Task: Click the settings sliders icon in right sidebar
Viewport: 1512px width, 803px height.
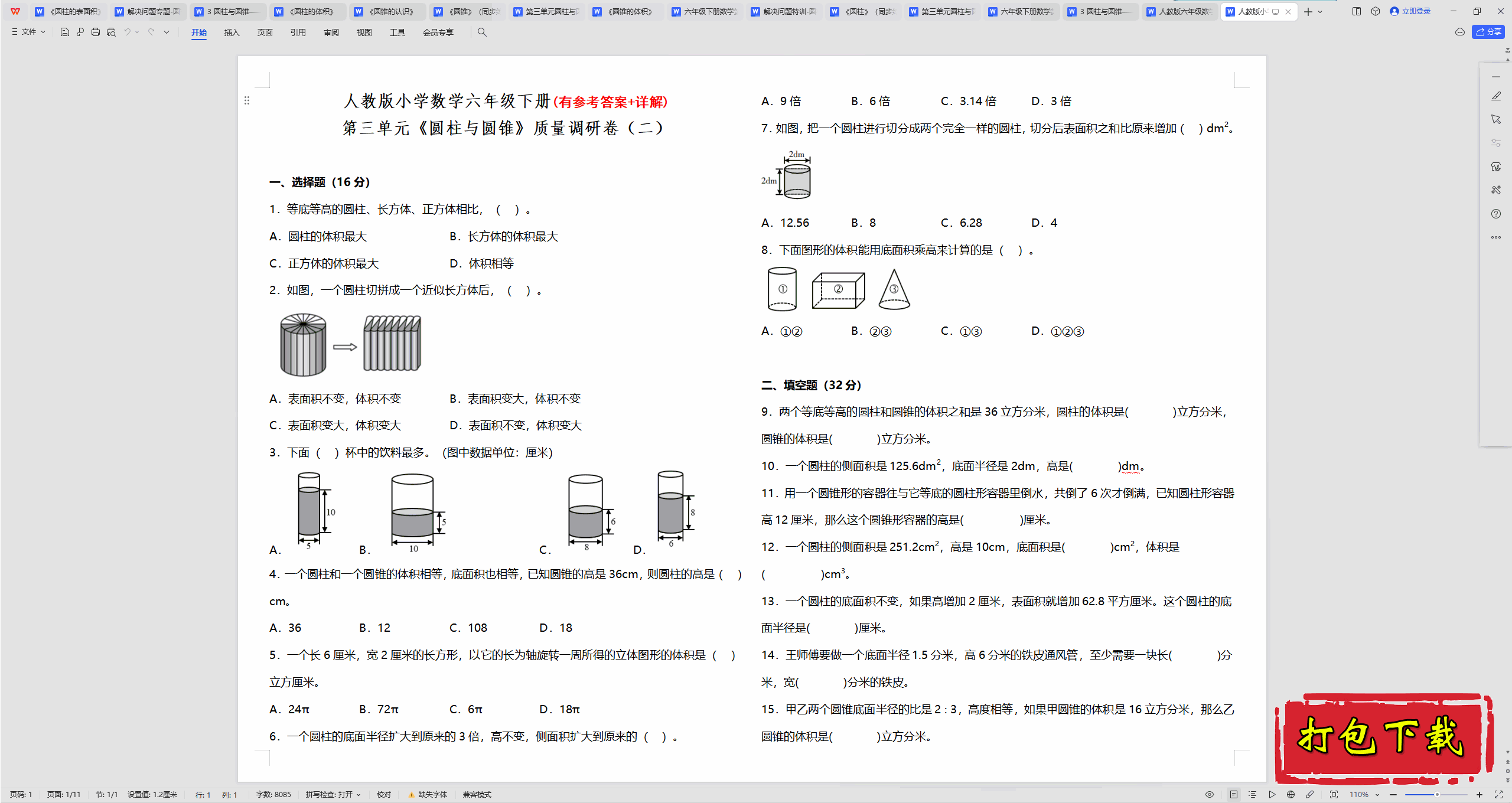Action: point(1496,143)
